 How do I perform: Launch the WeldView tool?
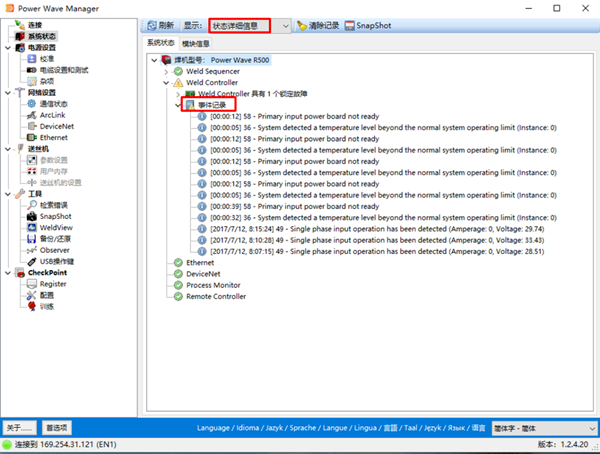coord(56,227)
